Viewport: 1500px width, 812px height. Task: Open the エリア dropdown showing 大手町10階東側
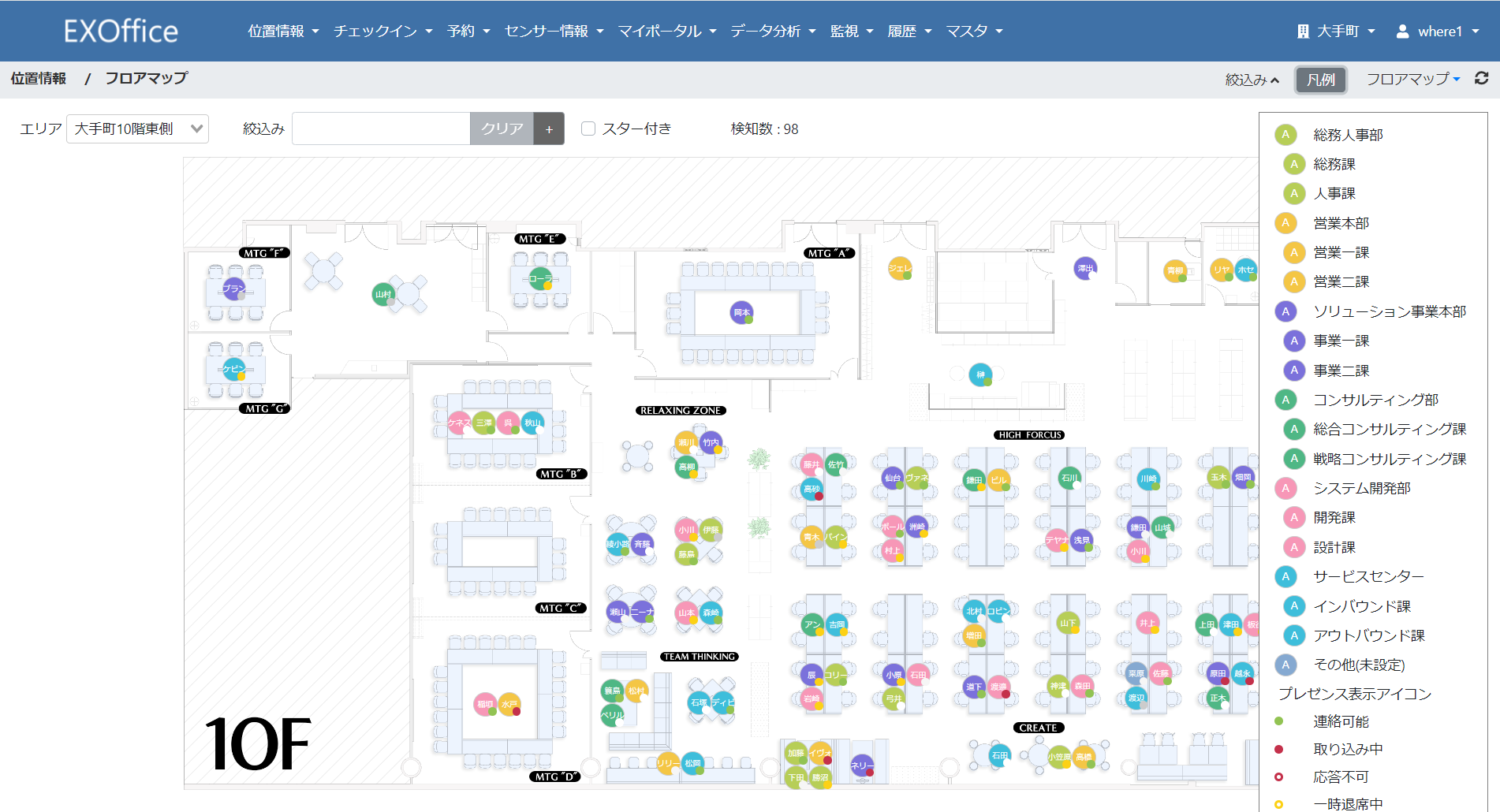point(137,129)
